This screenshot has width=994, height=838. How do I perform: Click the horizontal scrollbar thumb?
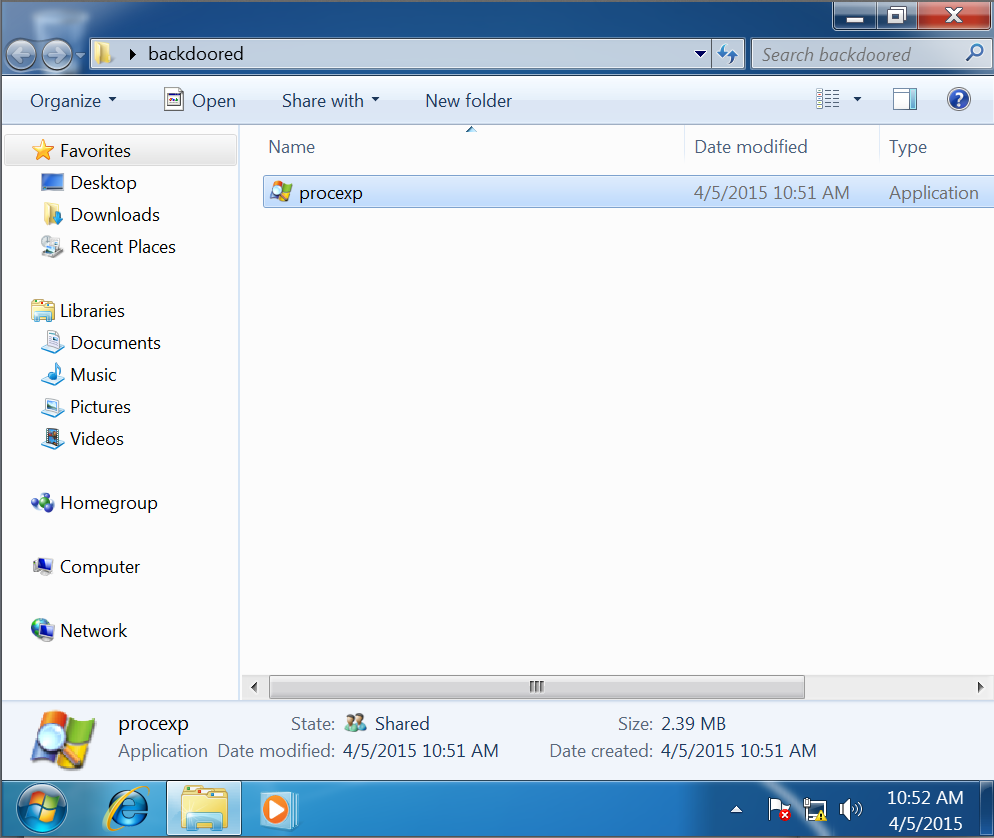point(536,687)
